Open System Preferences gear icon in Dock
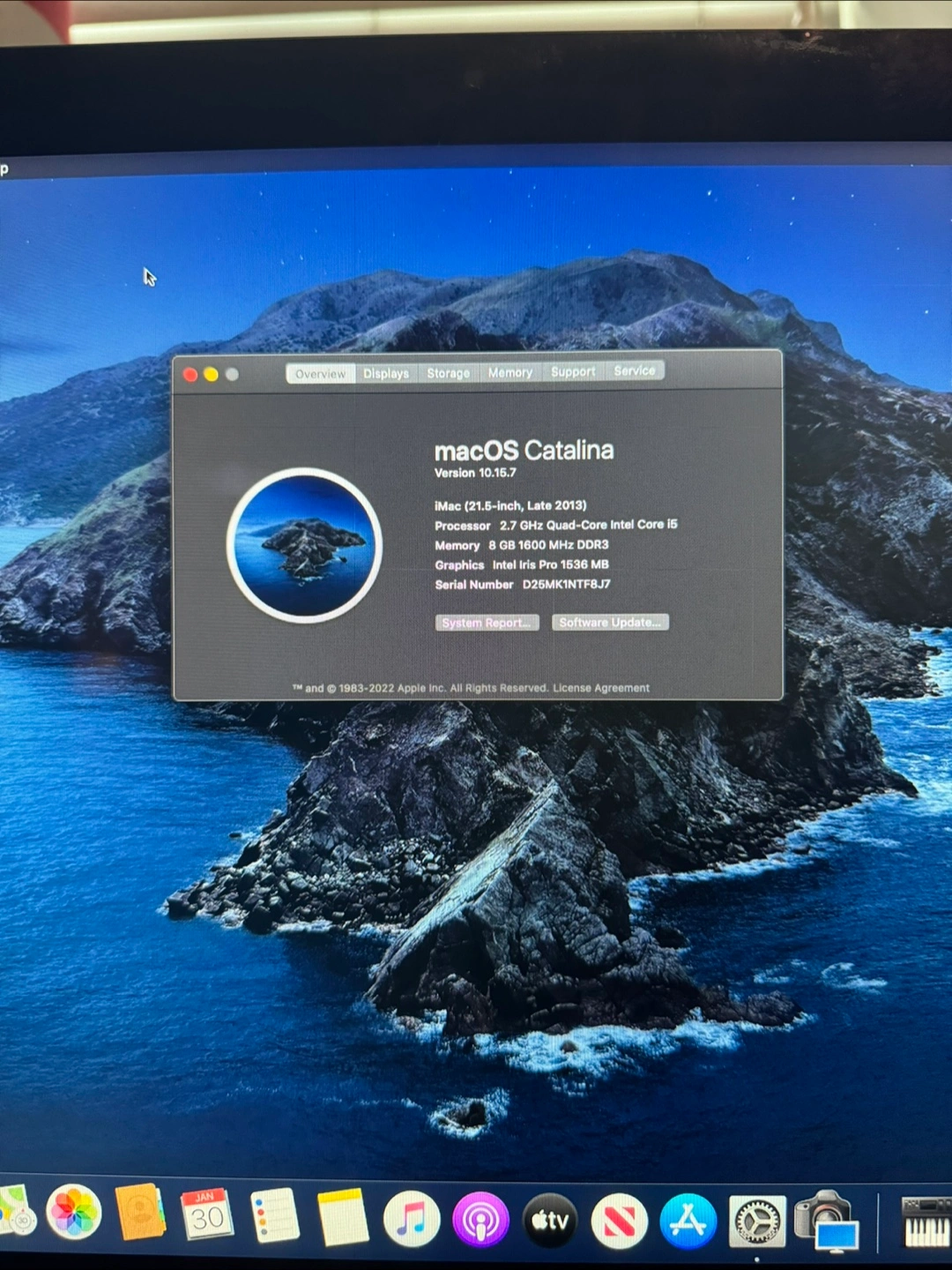This screenshot has width=952, height=1270. pyautogui.click(x=757, y=1222)
